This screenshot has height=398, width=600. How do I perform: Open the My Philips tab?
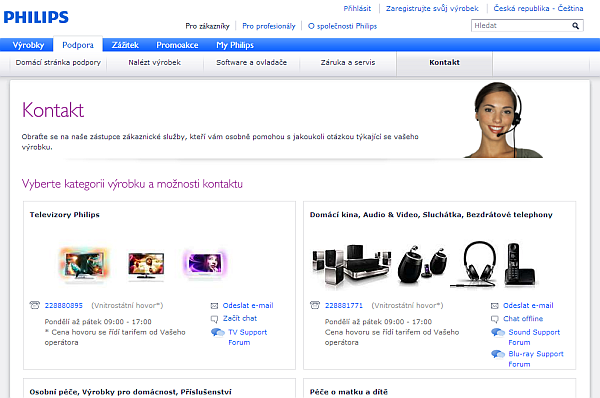235,45
